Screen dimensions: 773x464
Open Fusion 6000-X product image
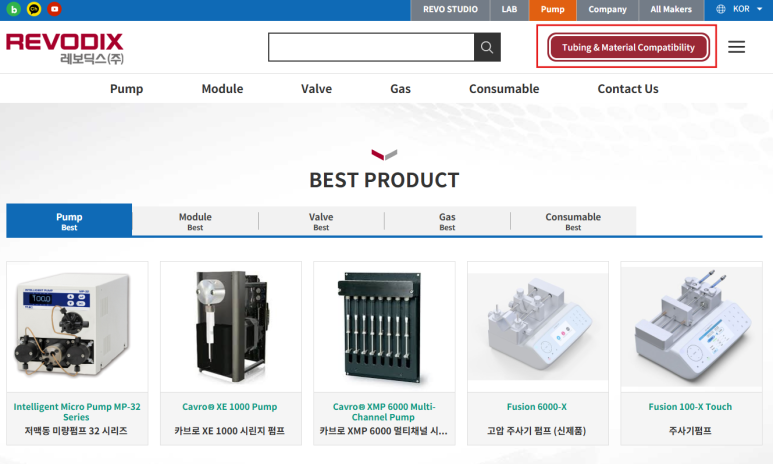[537, 327]
